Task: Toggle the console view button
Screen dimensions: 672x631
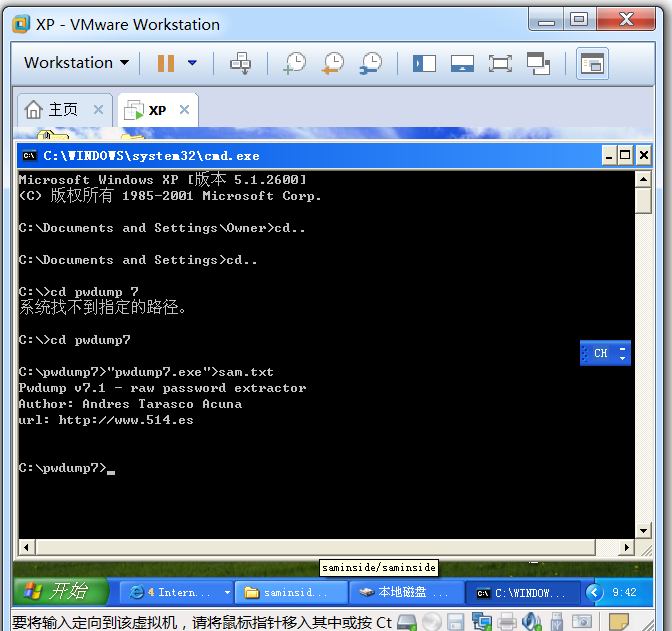Action: point(592,63)
